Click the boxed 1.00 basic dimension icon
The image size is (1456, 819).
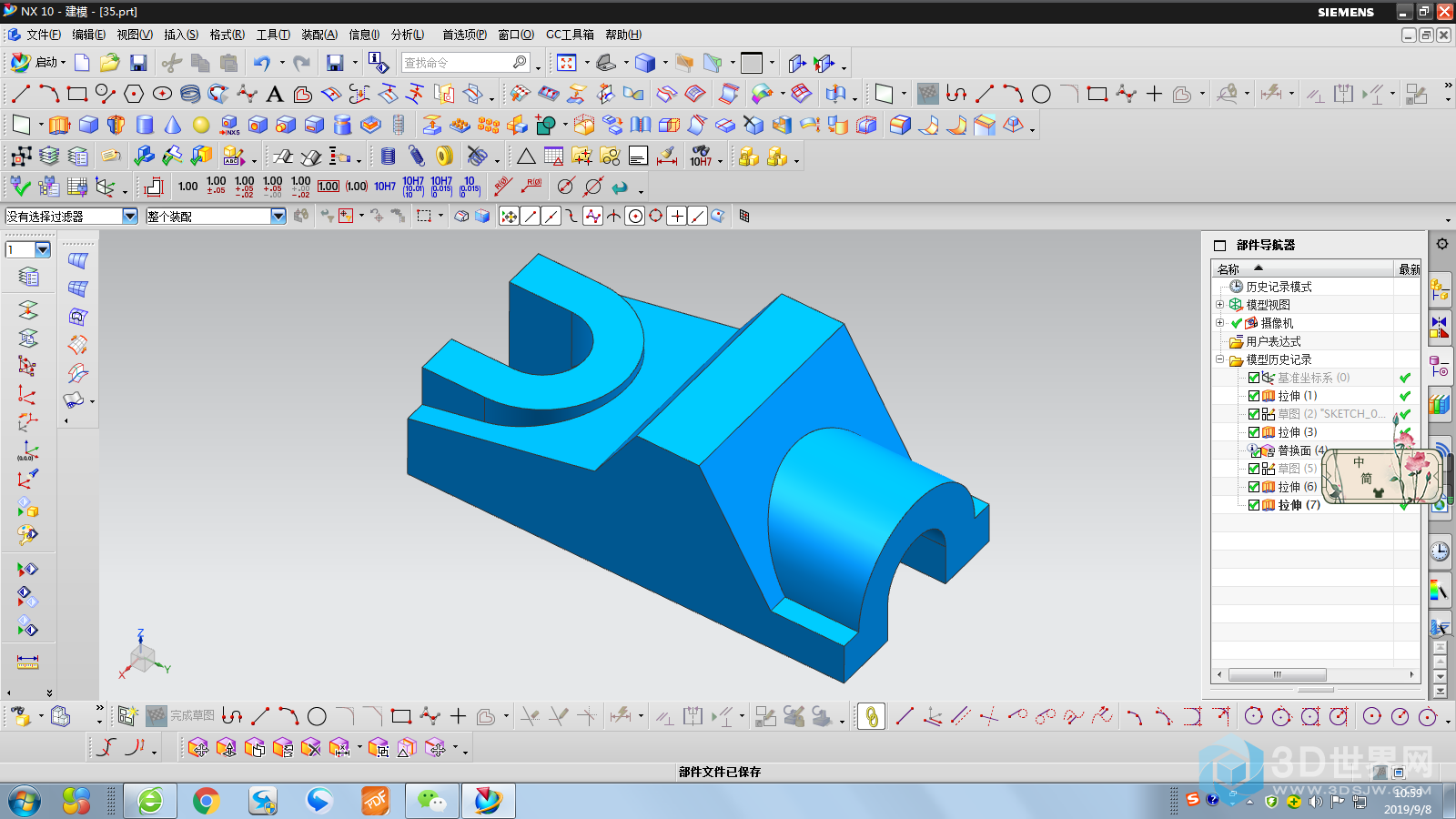coord(329,187)
